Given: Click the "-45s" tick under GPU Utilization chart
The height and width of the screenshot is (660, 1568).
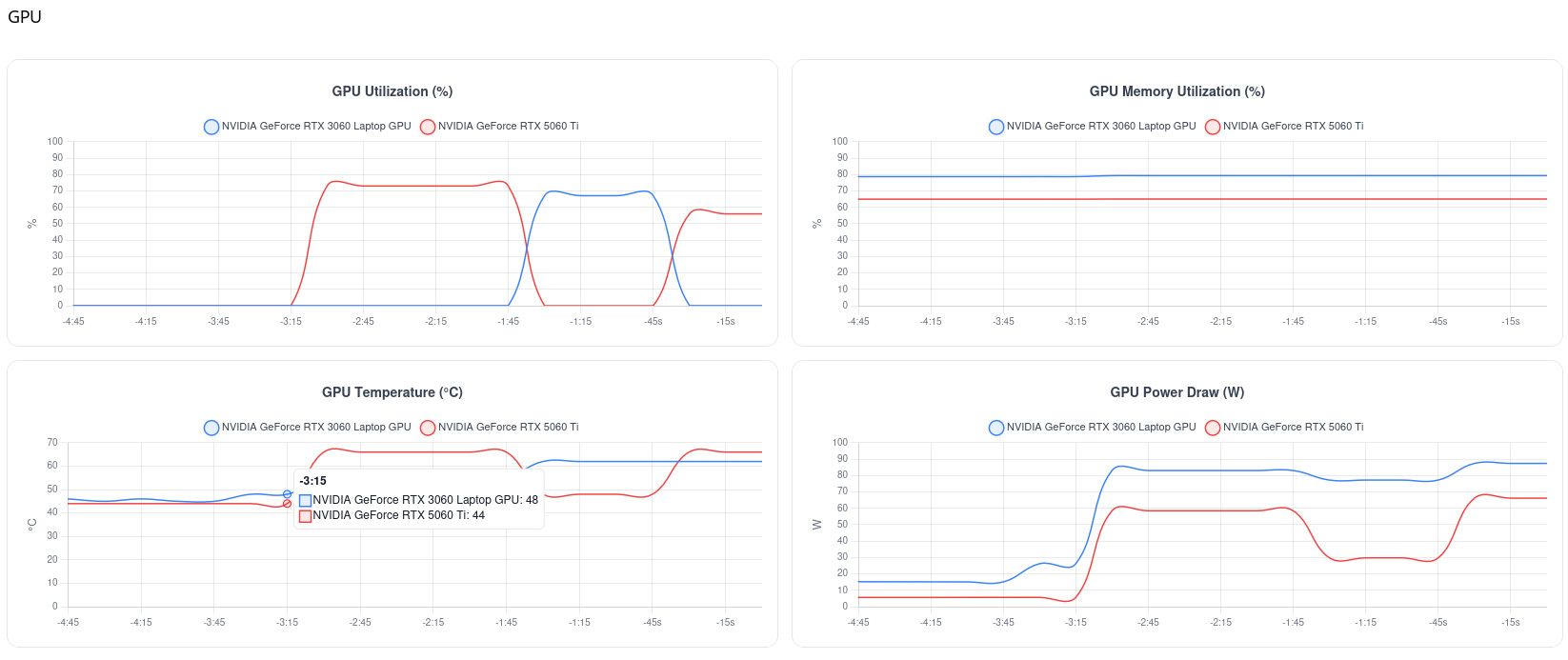Looking at the screenshot, I should tap(653, 322).
